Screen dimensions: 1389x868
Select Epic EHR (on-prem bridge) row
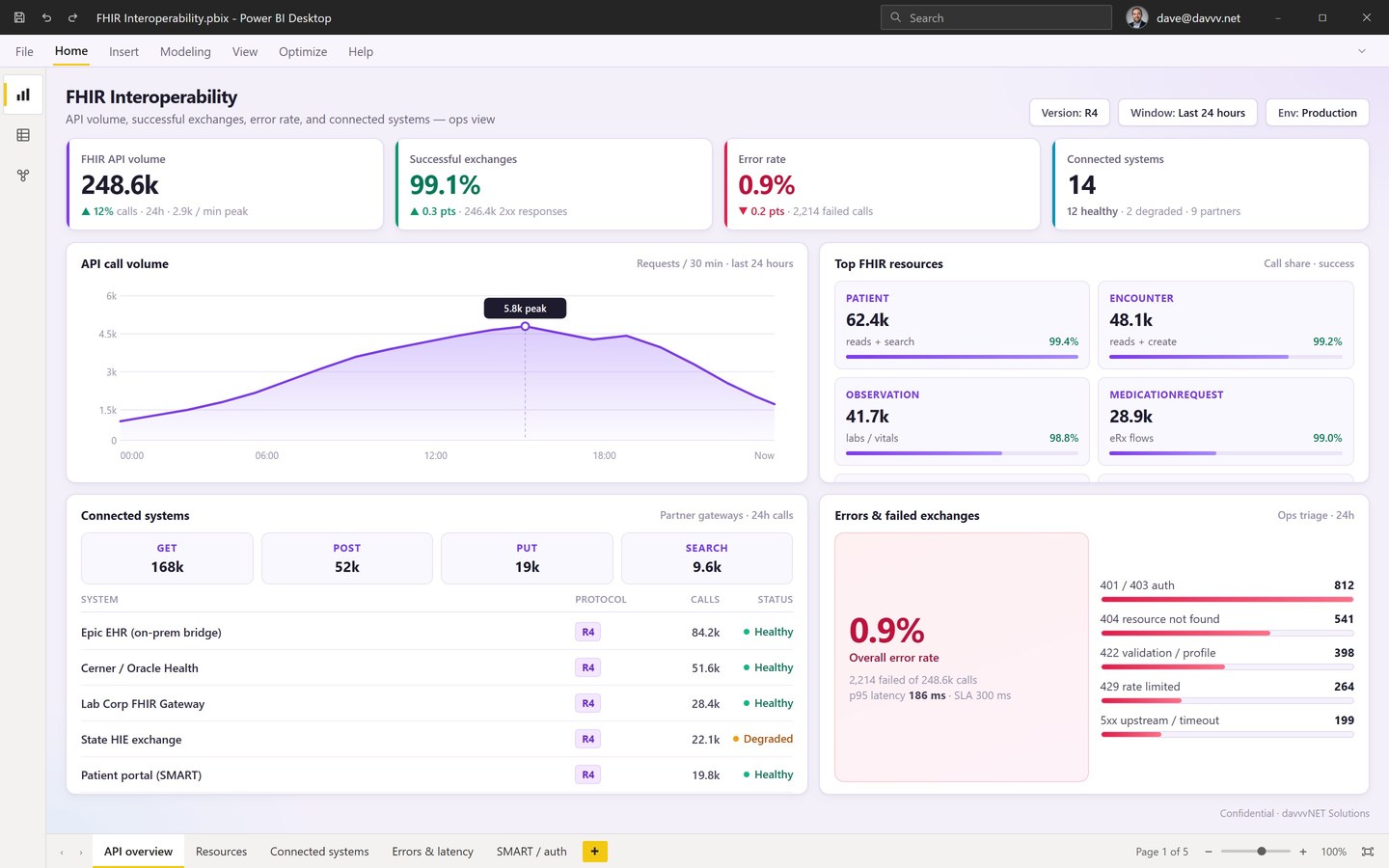pos(437,632)
